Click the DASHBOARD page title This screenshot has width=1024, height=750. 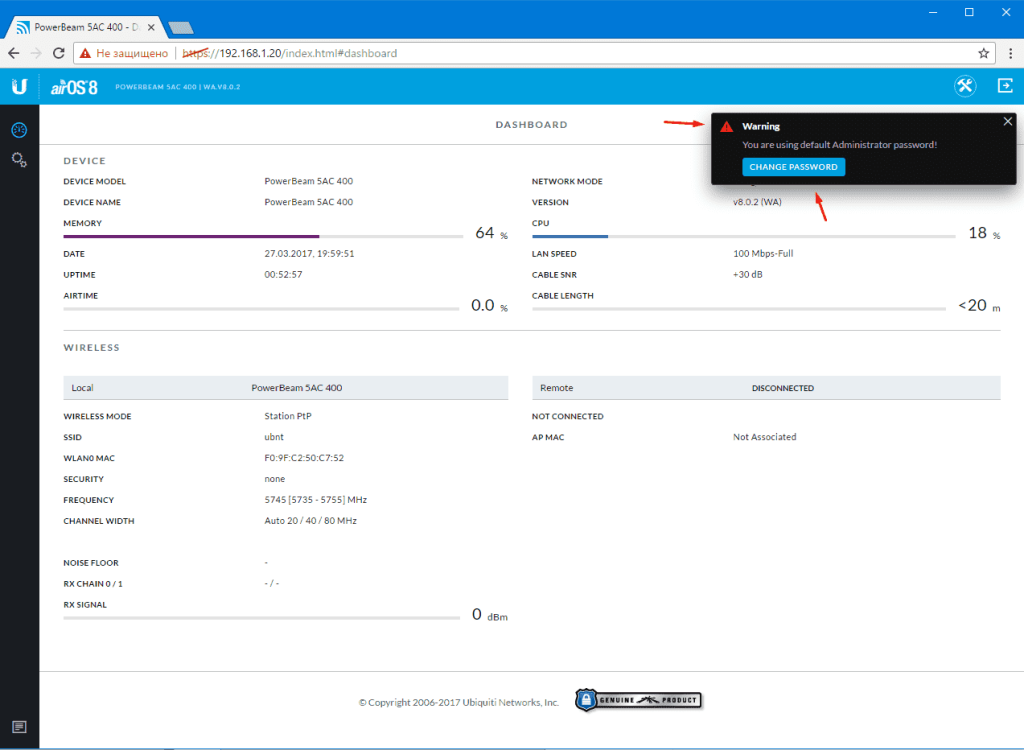(531, 125)
